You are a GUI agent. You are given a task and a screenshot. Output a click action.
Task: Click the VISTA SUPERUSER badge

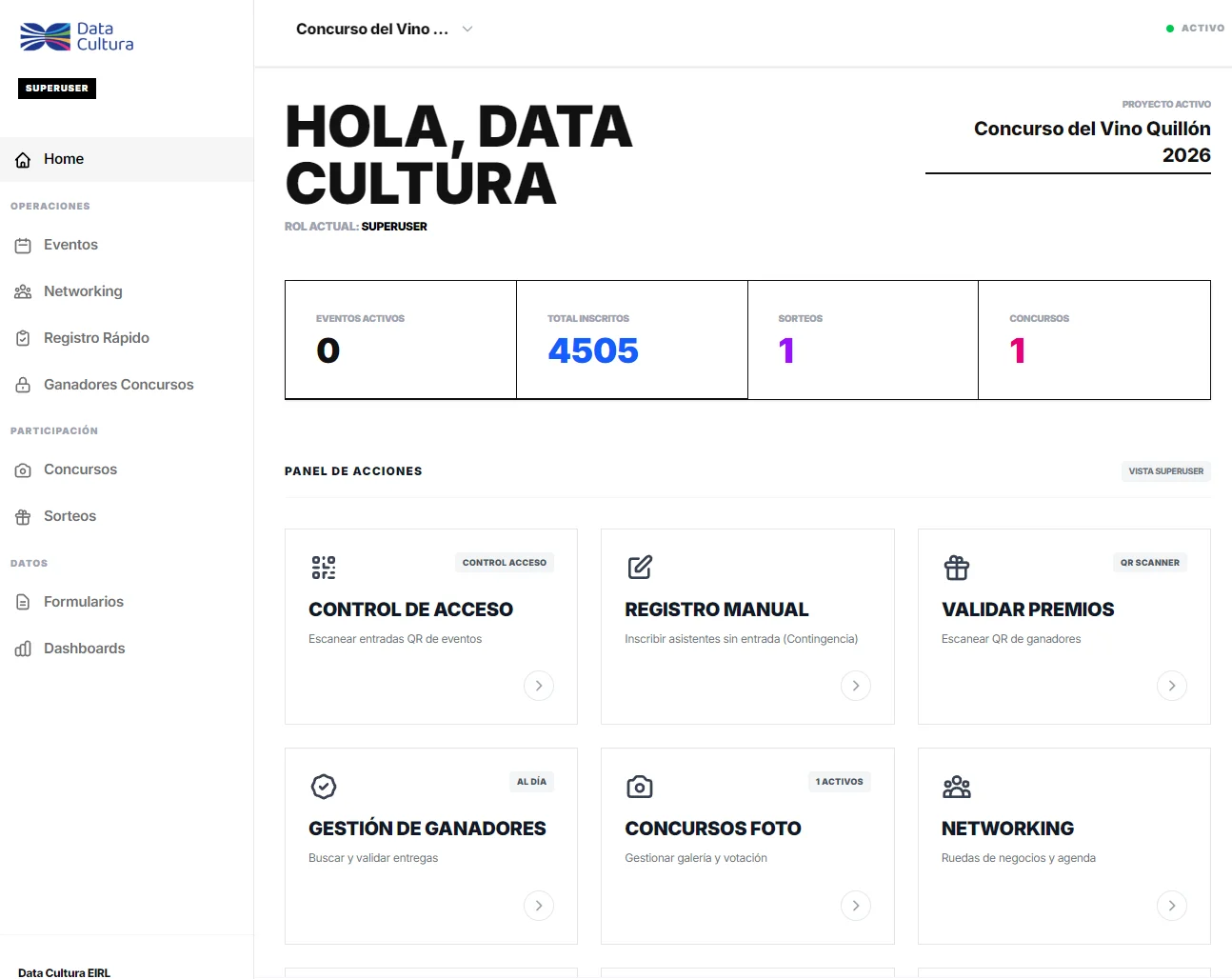tap(1165, 470)
